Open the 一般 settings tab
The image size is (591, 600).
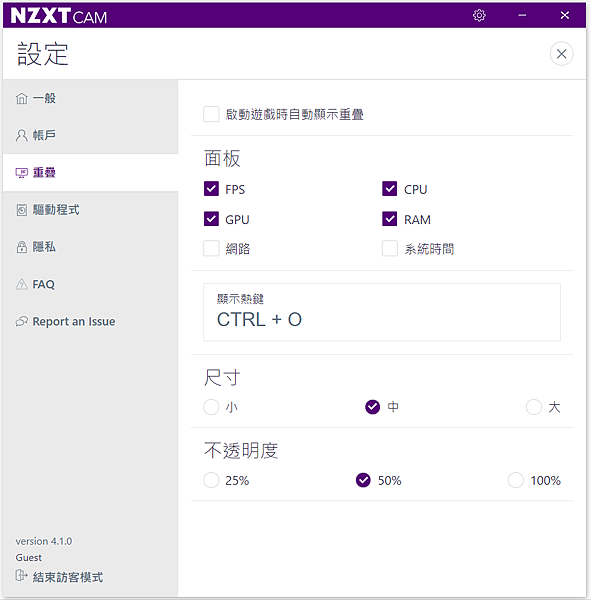point(90,98)
